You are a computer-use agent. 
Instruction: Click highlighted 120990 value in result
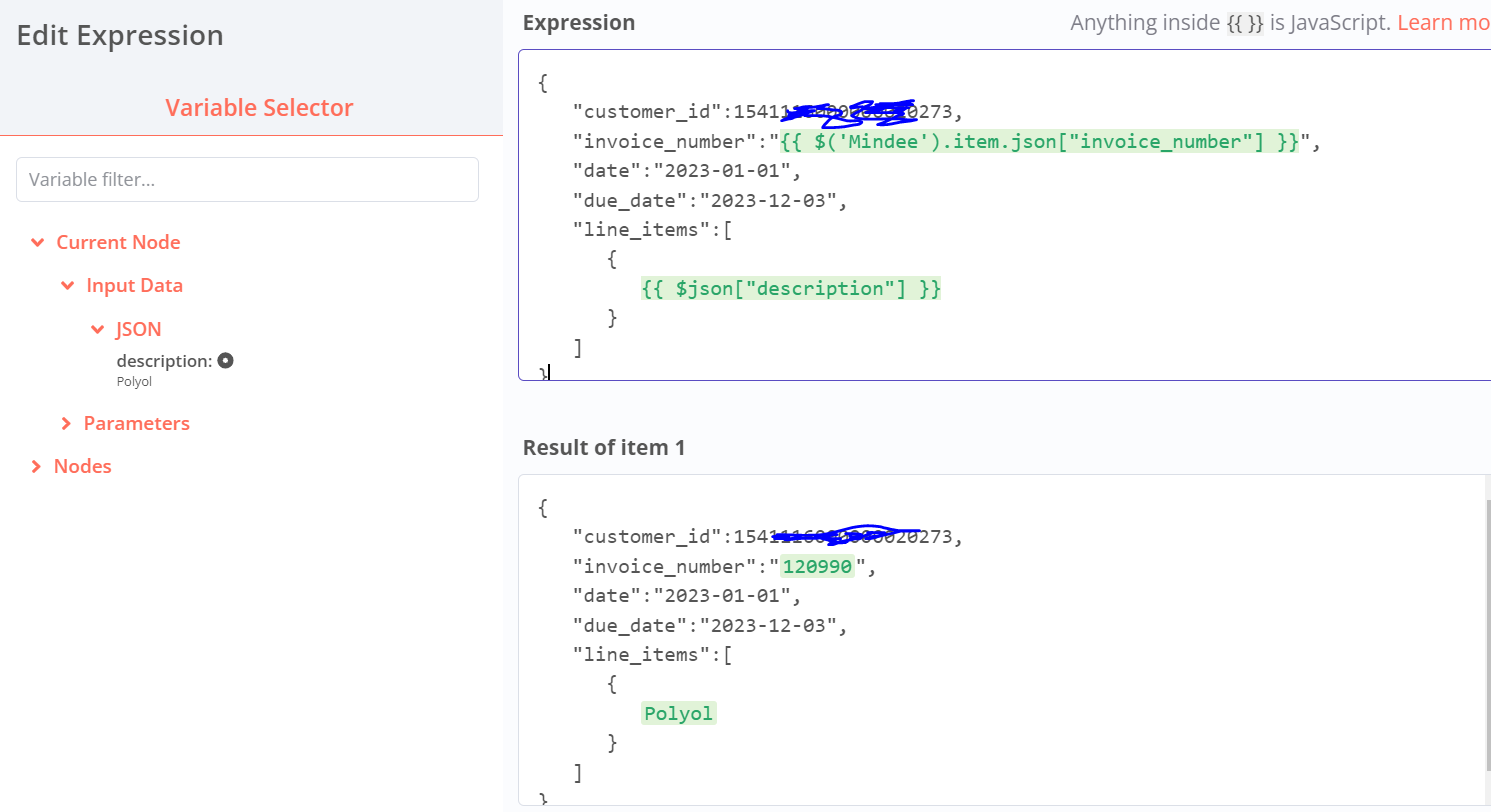(x=817, y=567)
